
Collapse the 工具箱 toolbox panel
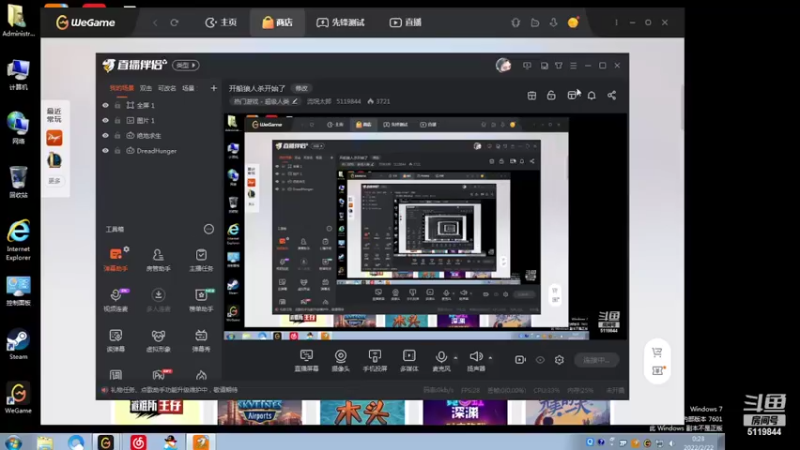209,229
